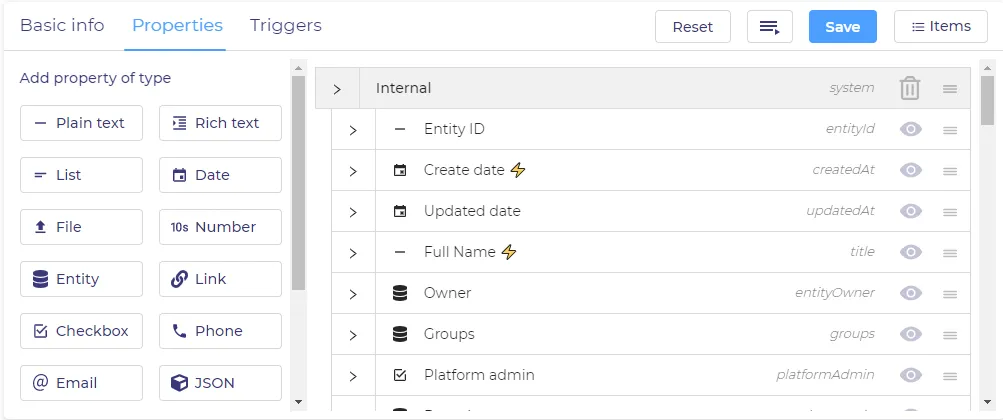Click the playlist-play icon button next to Reset
This screenshot has width=1003, height=420.
770,27
